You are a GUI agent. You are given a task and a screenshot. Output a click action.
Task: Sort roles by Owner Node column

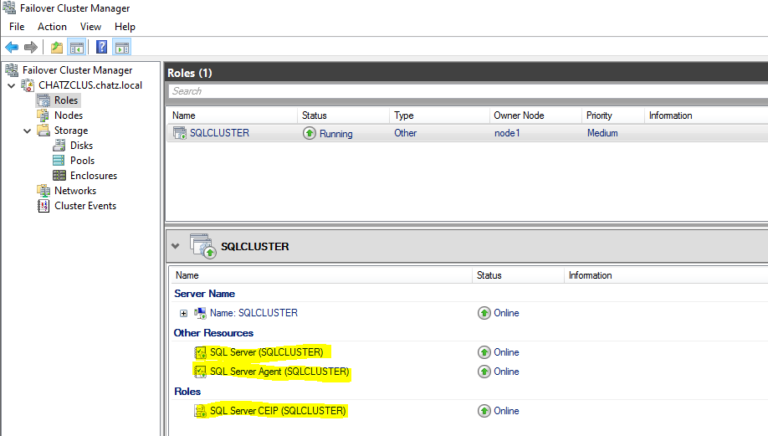point(518,116)
